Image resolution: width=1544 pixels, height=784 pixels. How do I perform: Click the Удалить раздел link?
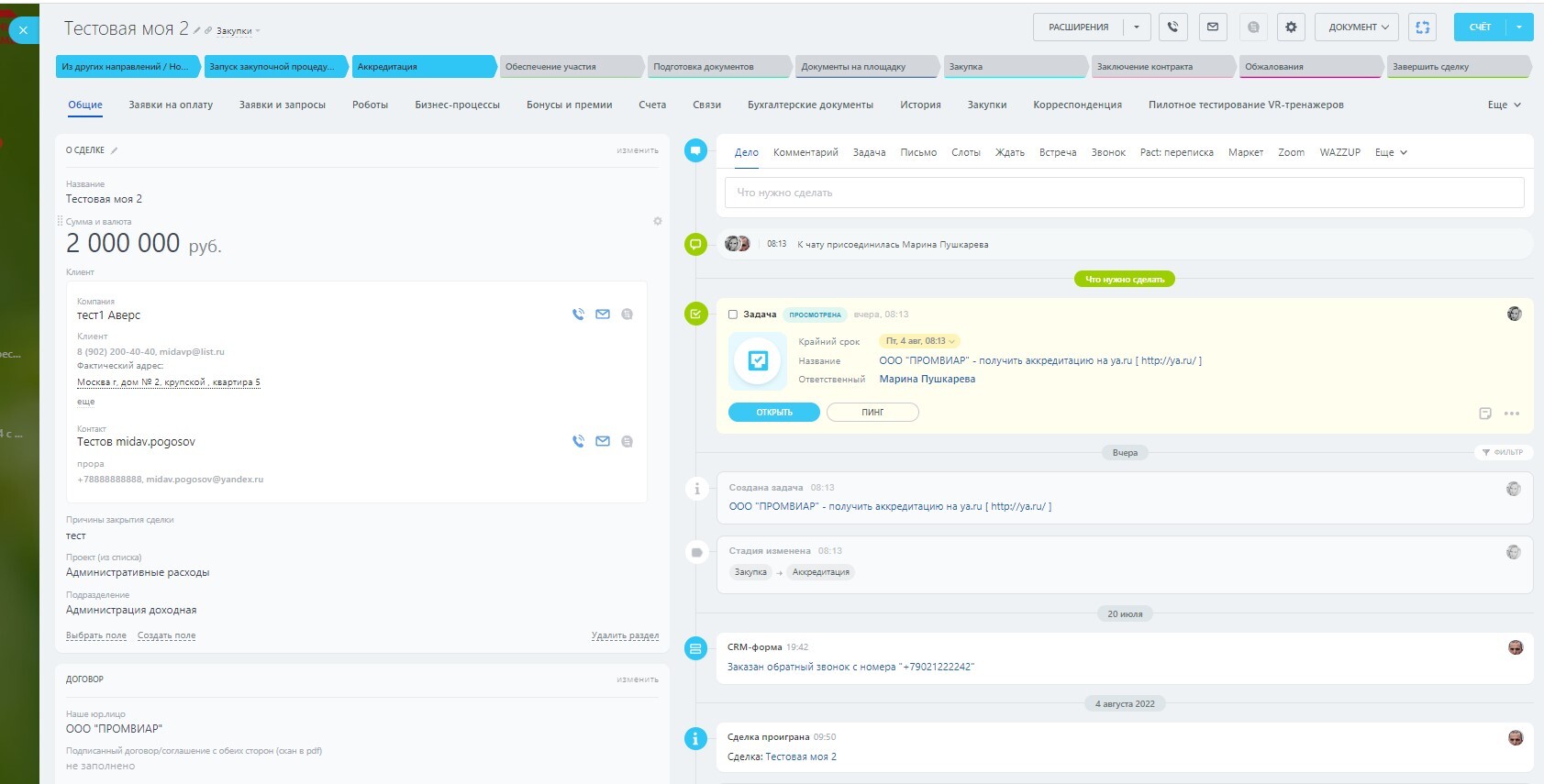(x=625, y=635)
